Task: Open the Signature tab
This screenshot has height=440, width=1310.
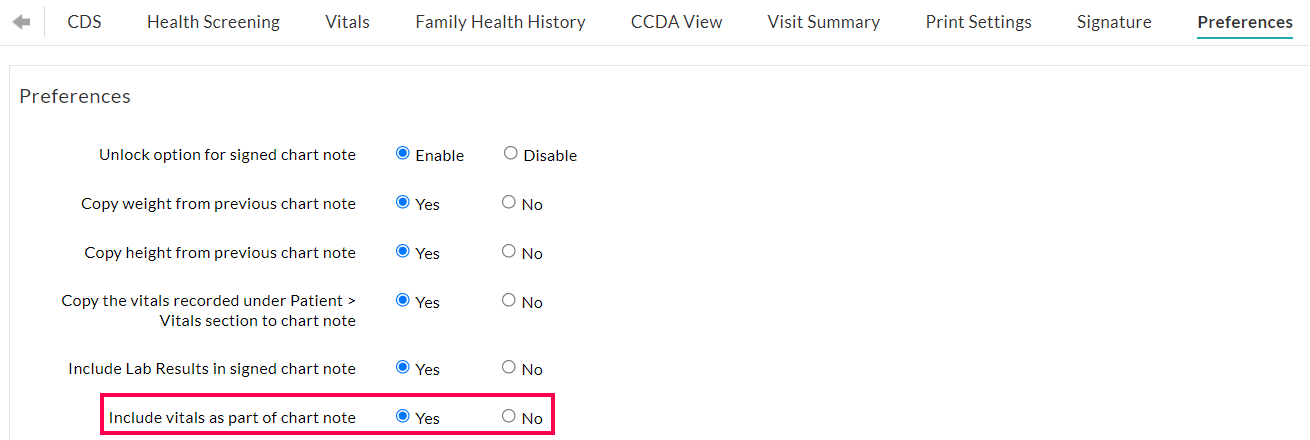Action: 1114,22
